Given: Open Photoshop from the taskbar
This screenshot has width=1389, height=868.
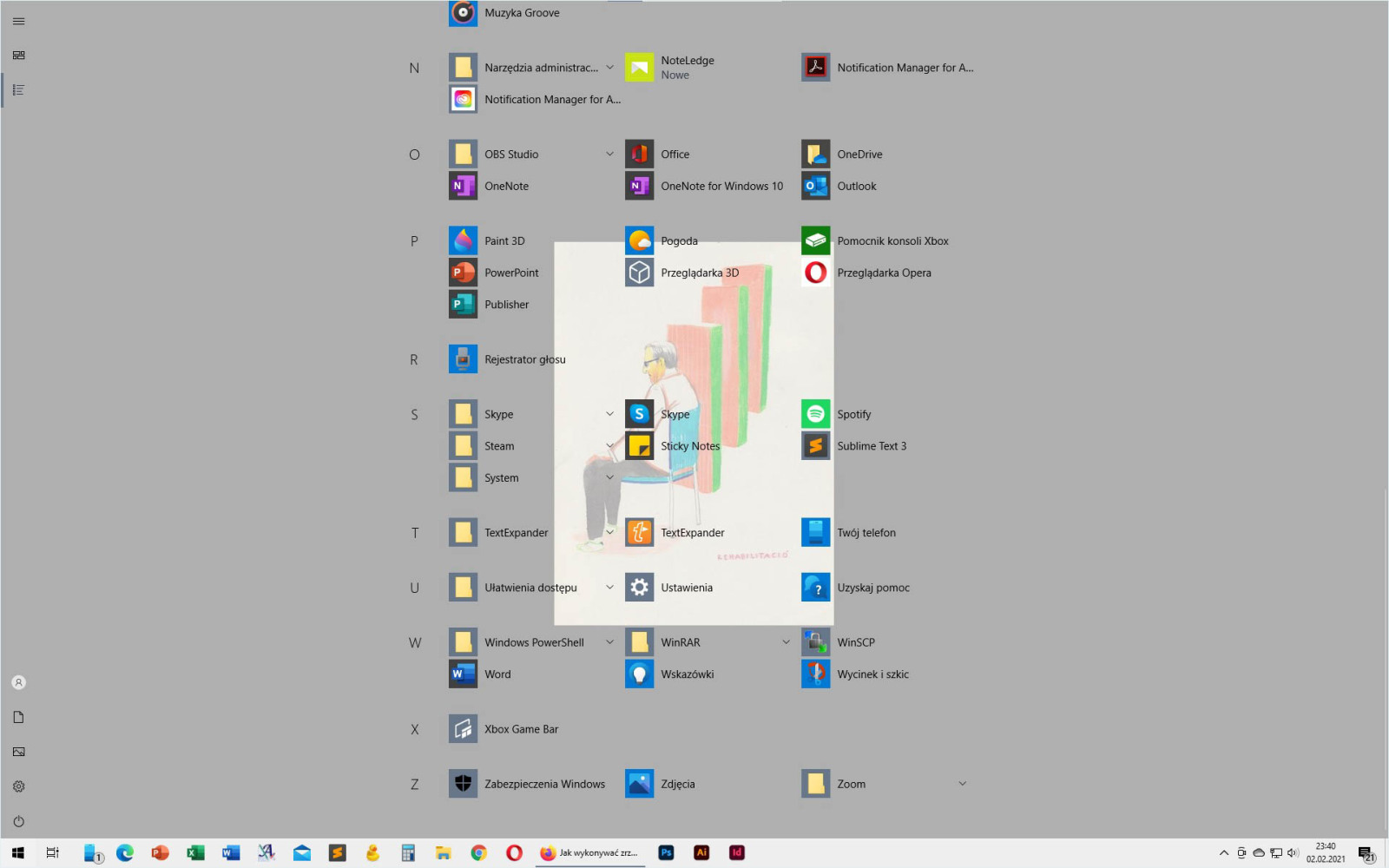Looking at the screenshot, I should click(666, 853).
